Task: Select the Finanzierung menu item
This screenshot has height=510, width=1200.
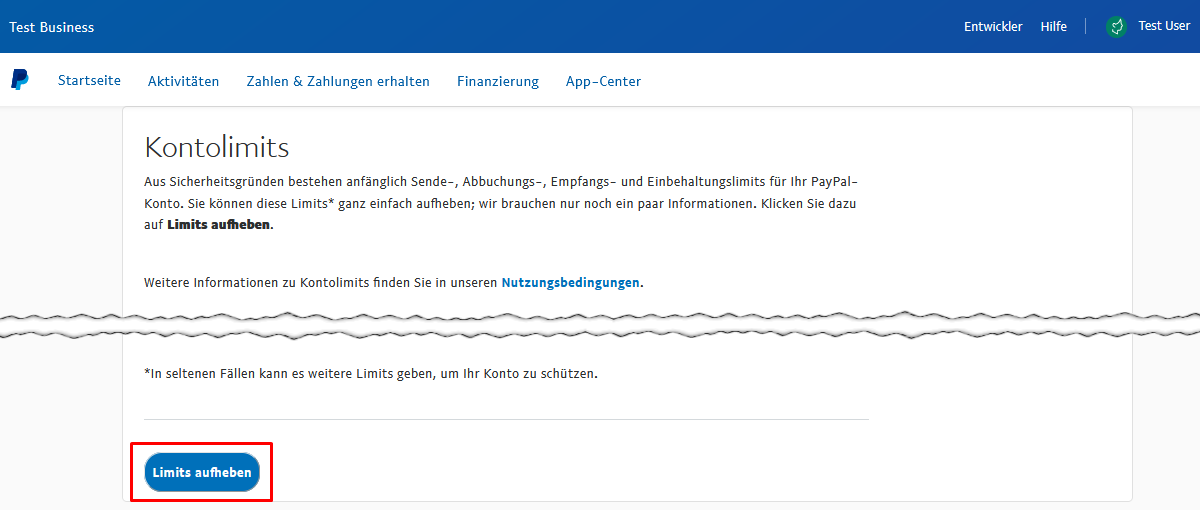Action: point(498,81)
